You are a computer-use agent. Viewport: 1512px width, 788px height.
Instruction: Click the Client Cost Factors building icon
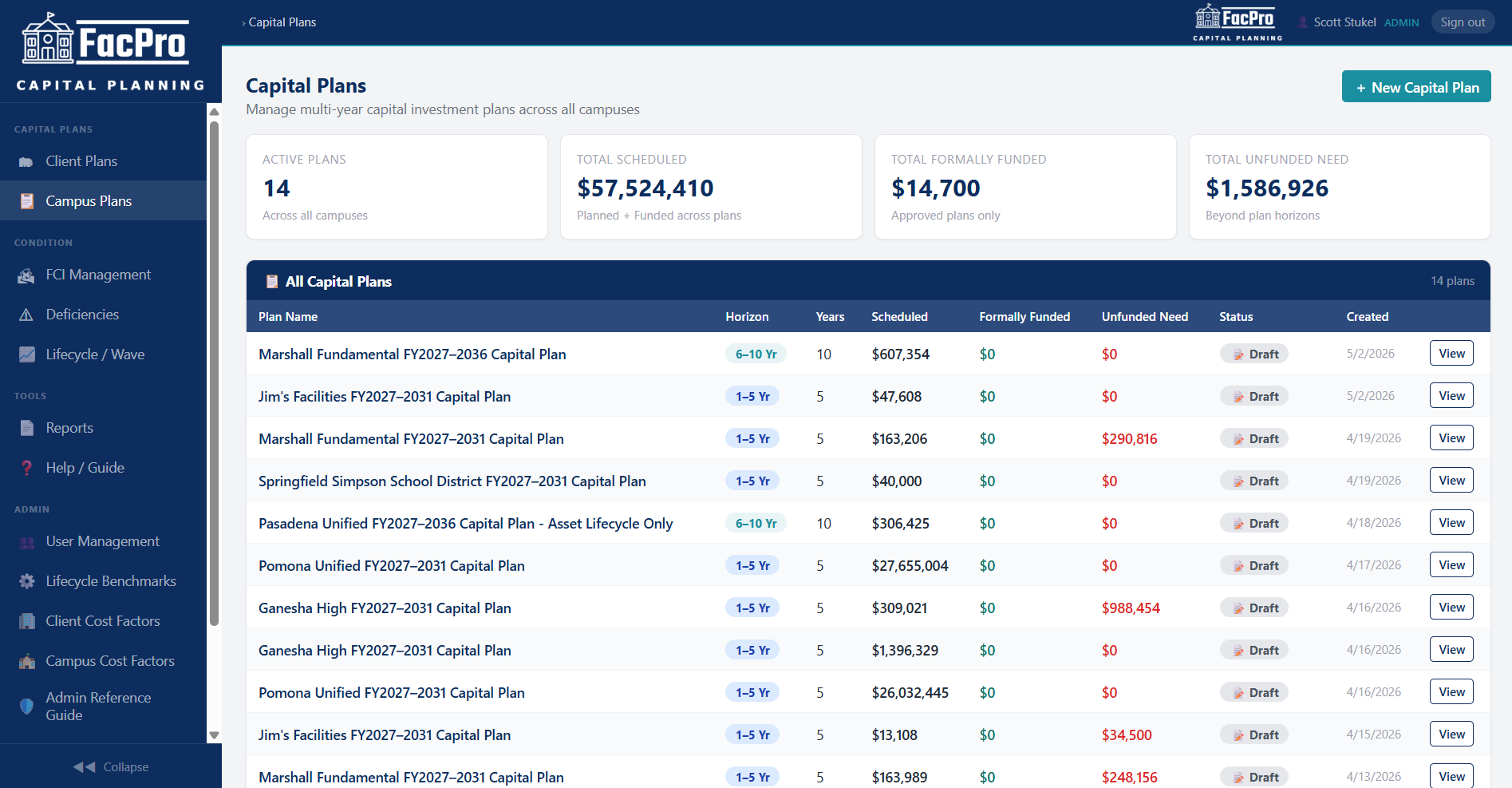26,621
